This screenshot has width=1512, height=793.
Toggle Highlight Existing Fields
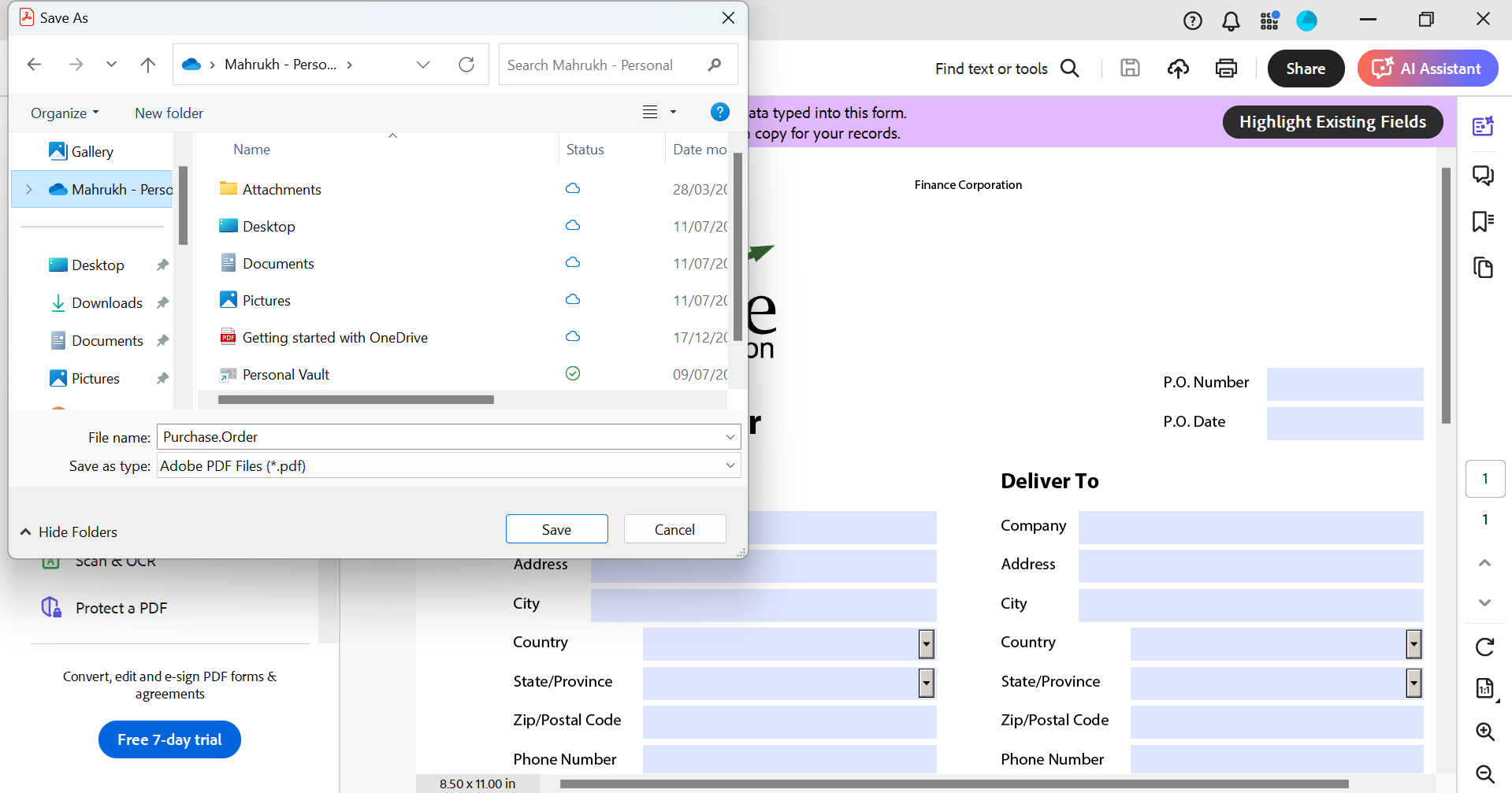[x=1332, y=122]
